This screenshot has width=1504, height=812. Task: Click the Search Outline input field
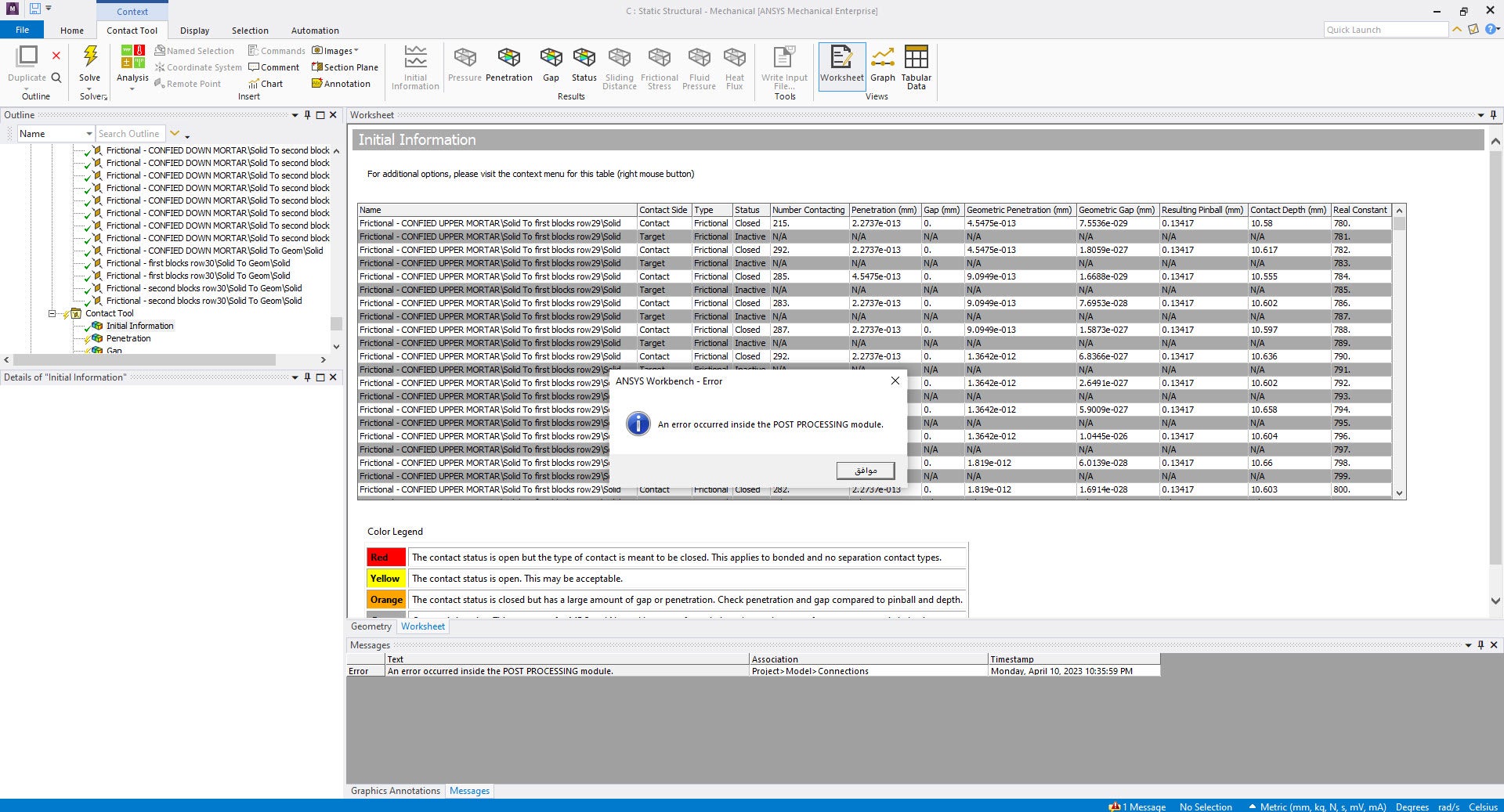coord(130,134)
